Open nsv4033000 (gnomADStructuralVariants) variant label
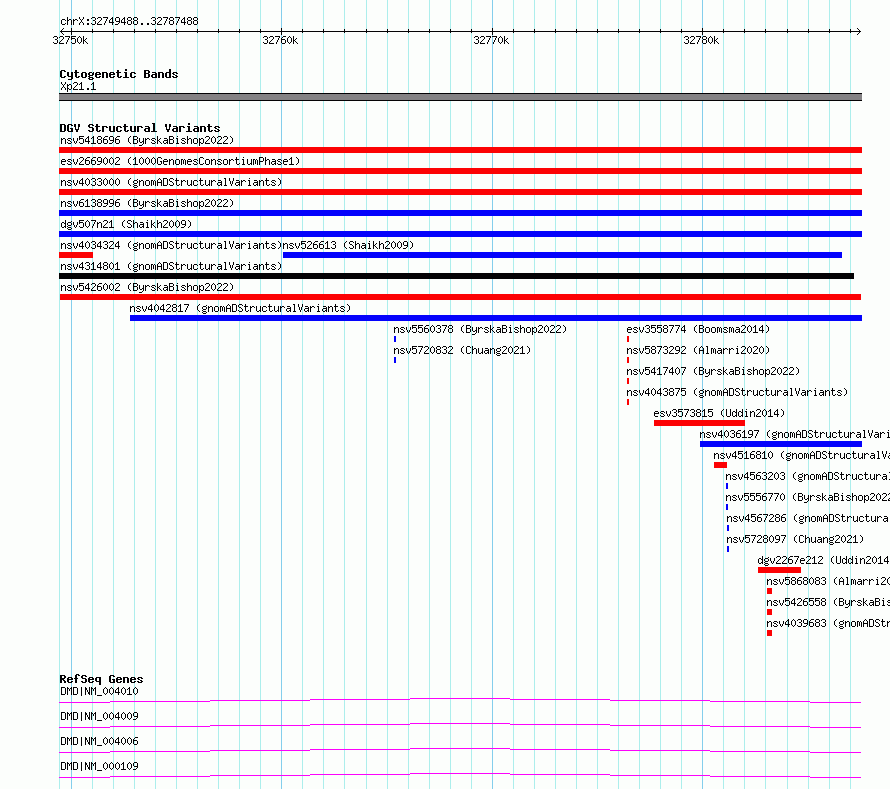This screenshot has height=789, width=890. click(171, 182)
